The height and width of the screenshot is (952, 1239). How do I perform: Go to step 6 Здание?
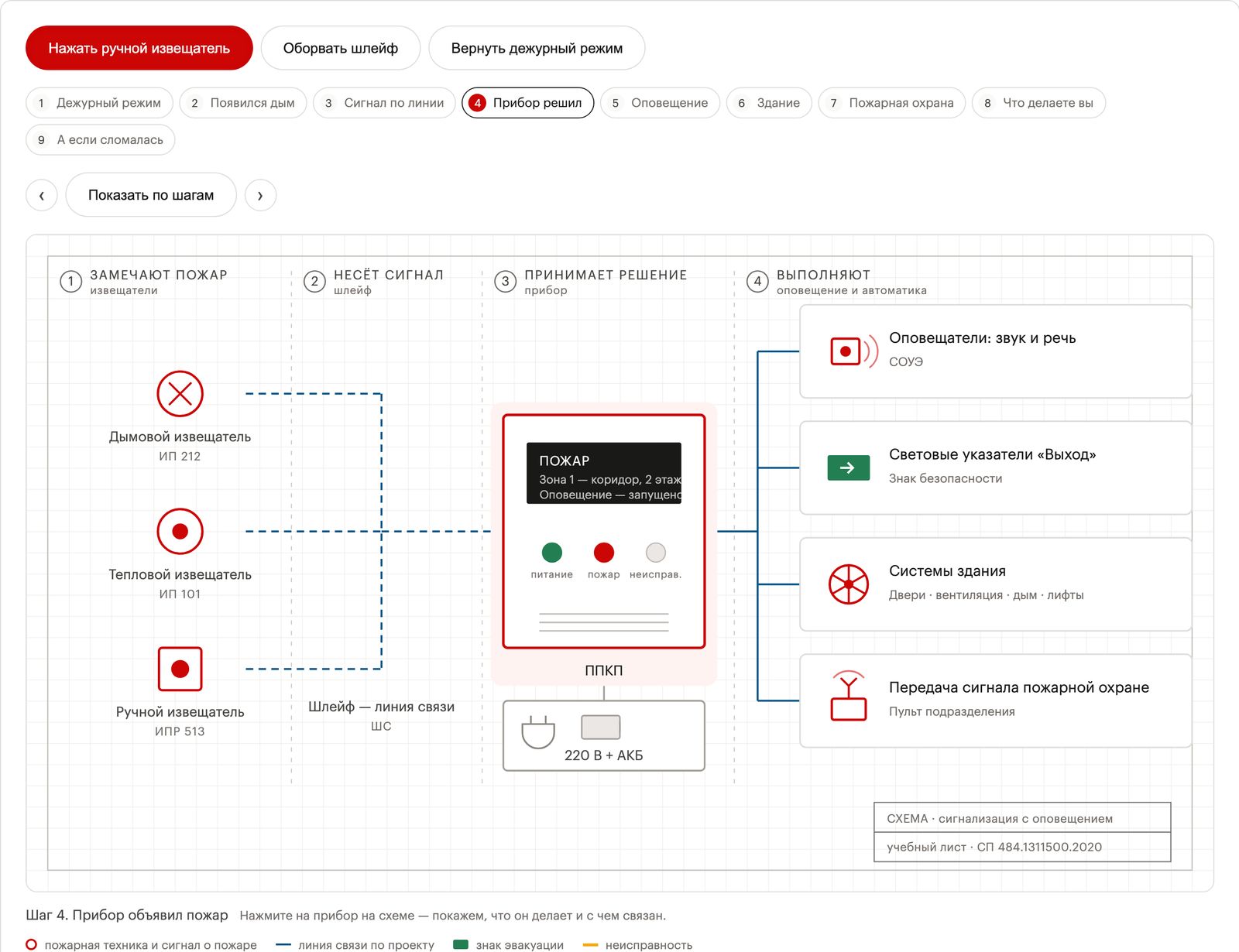pyautogui.click(x=769, y=103)
